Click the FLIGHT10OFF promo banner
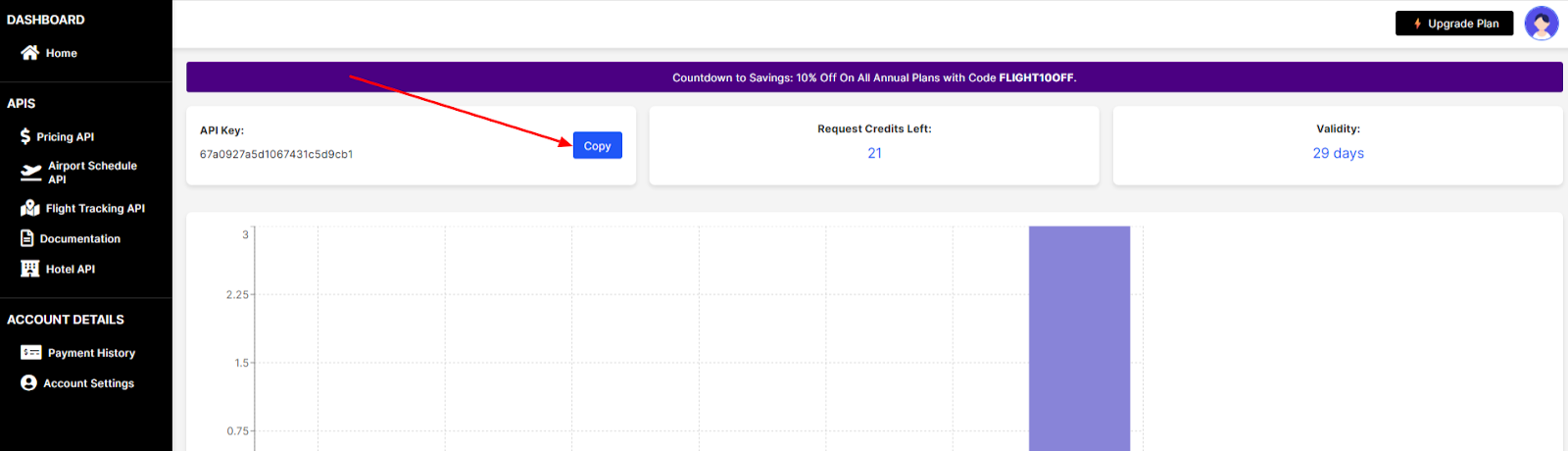 click(x=874, y=77)
